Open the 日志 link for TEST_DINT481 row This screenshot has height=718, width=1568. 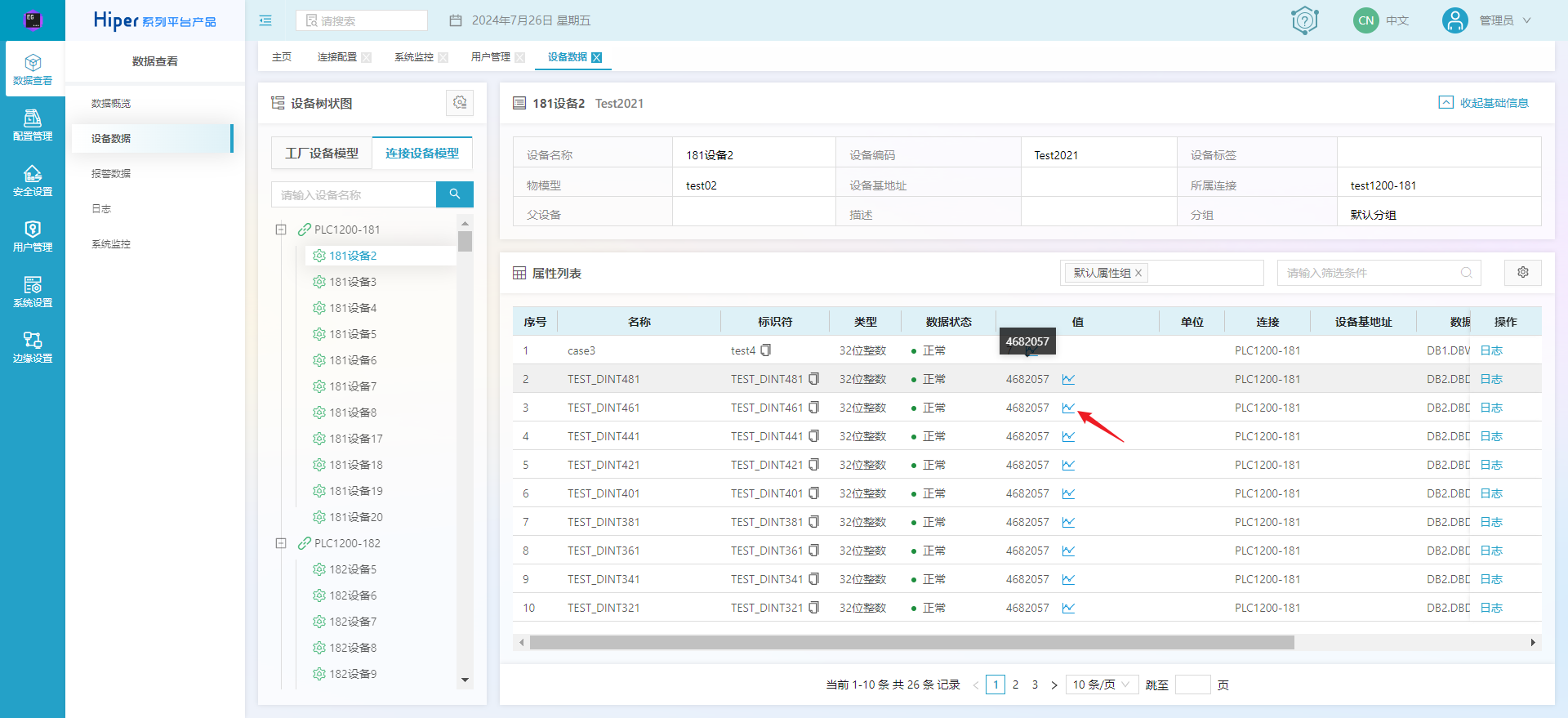point(1491,379)
